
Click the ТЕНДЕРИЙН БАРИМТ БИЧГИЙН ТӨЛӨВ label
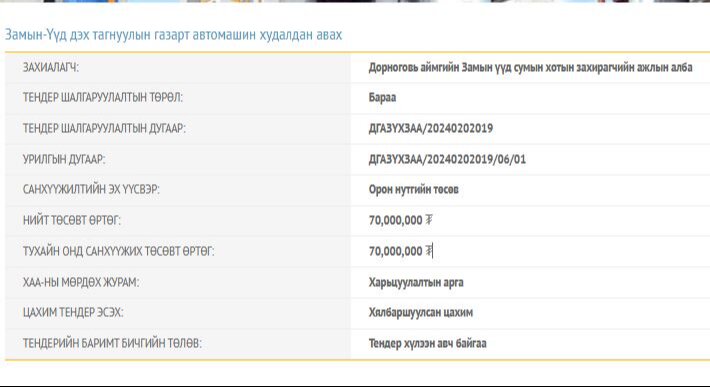coord(112,343)
